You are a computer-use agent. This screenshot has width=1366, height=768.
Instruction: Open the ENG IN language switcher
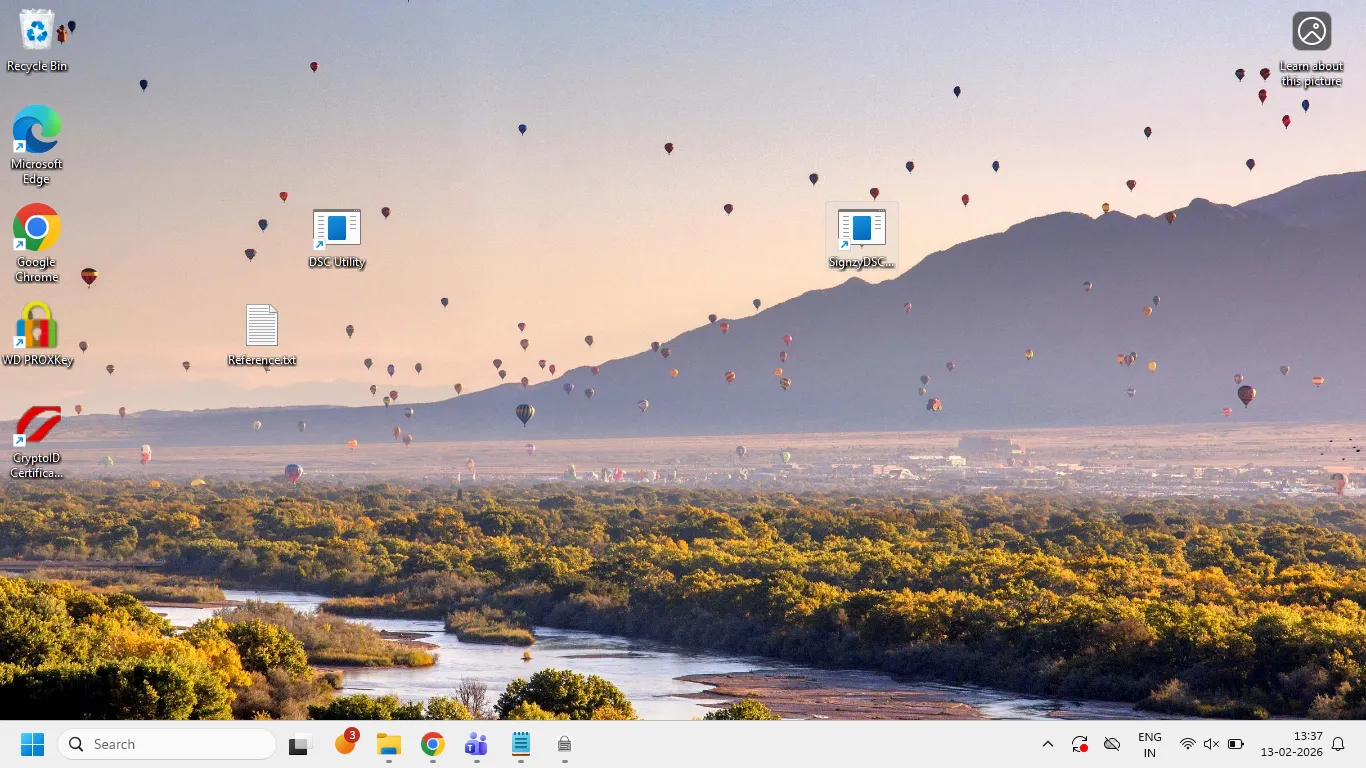(1150, 745)
